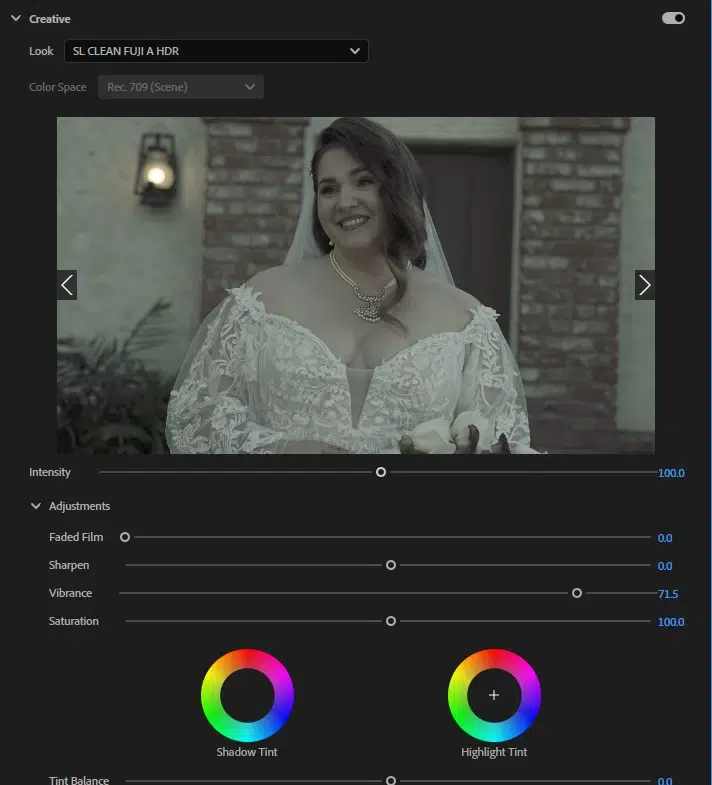The width and height of the screenshot is (712, 785).
Task: Click the Faded Film slider handle
Action: click(125, 537)
